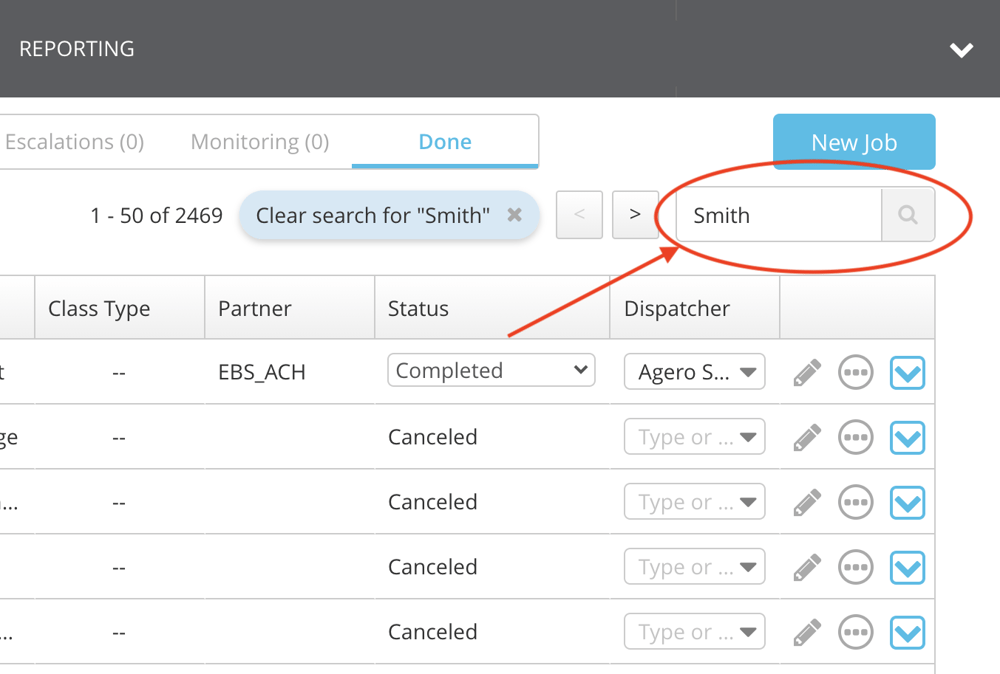Open the Agero dispatcher dropdown

coord(695,372)
